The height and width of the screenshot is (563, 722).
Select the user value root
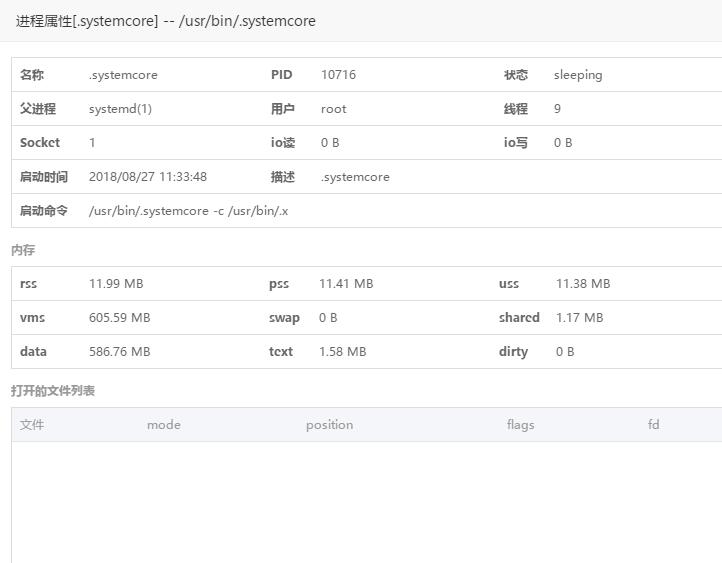pos(334,109)
